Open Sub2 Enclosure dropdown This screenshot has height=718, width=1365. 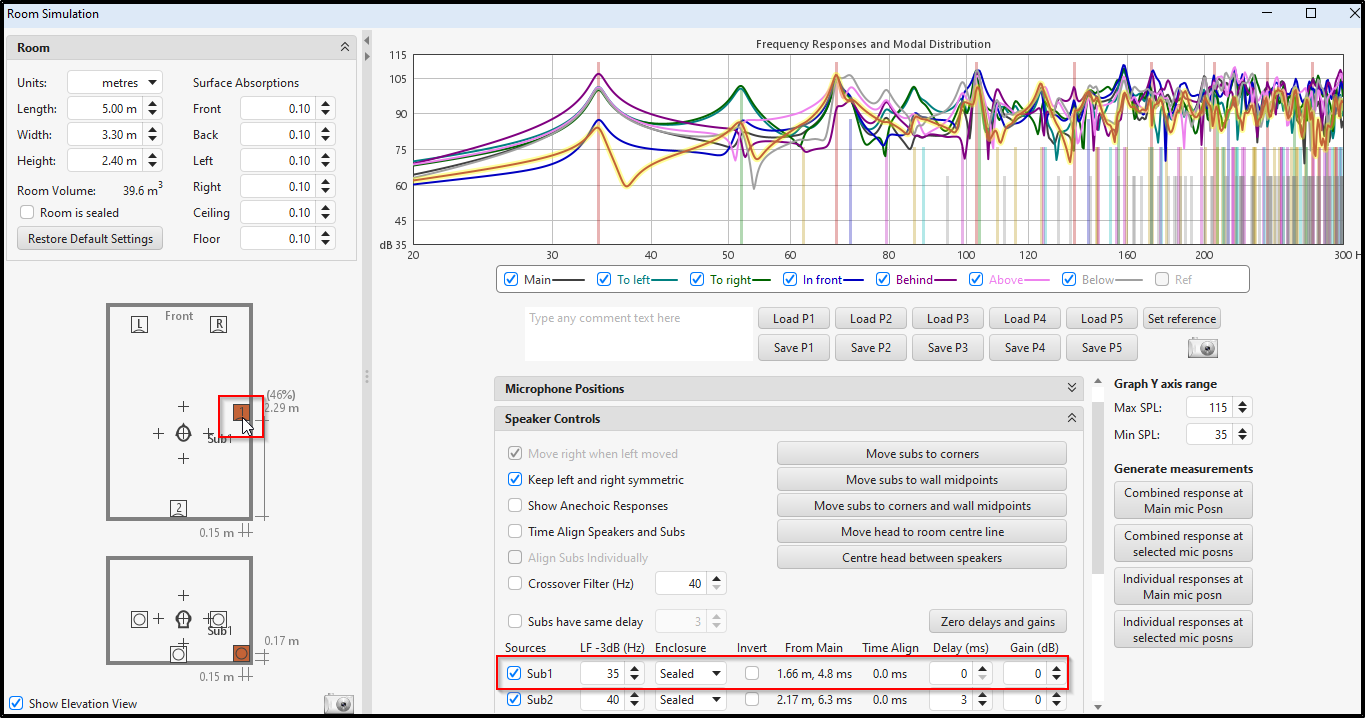point(690,700)
